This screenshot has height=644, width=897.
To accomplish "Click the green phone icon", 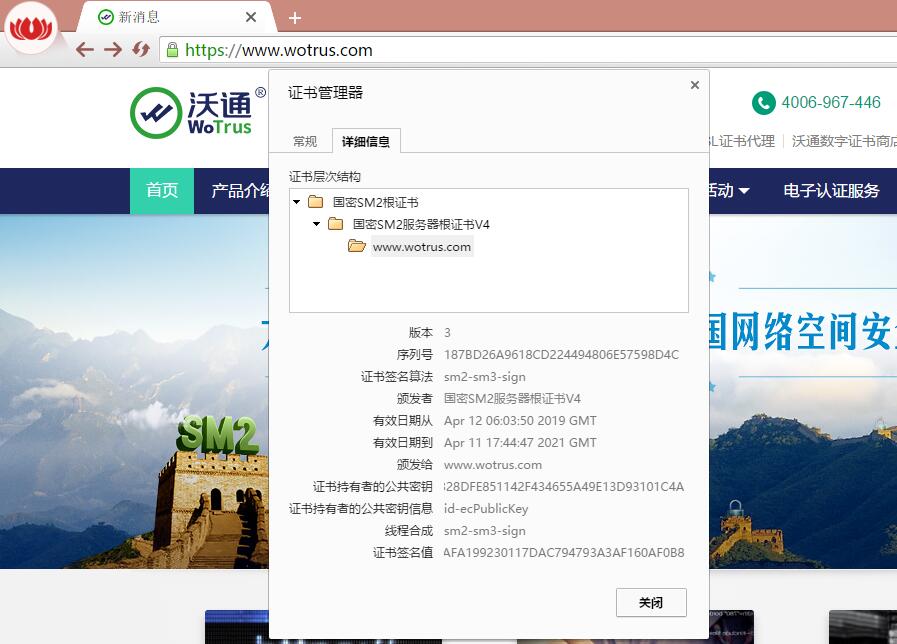I will (x=763, y=103).
